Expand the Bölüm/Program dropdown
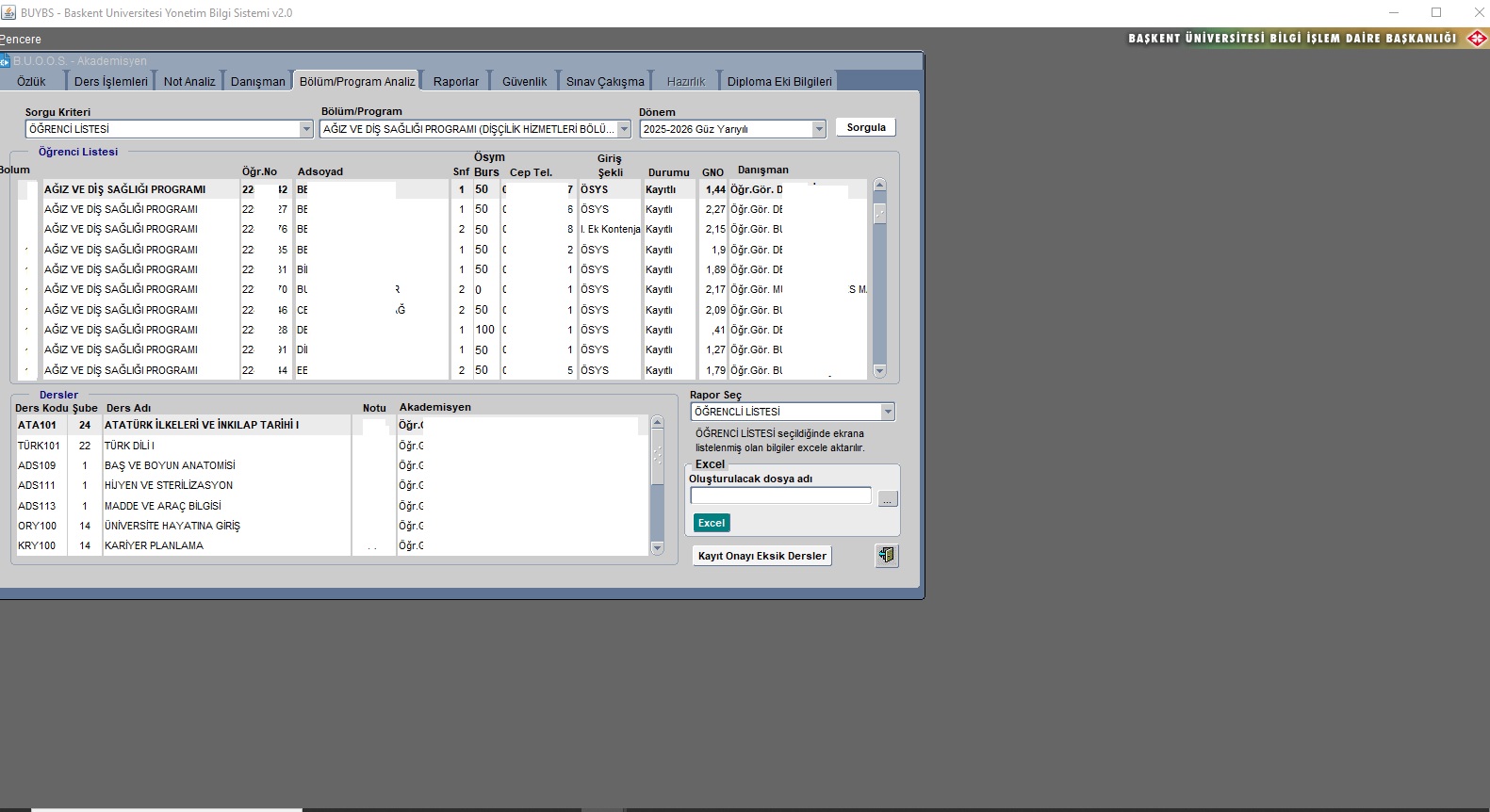1490x812 pixels. click(x=624, y=129)
